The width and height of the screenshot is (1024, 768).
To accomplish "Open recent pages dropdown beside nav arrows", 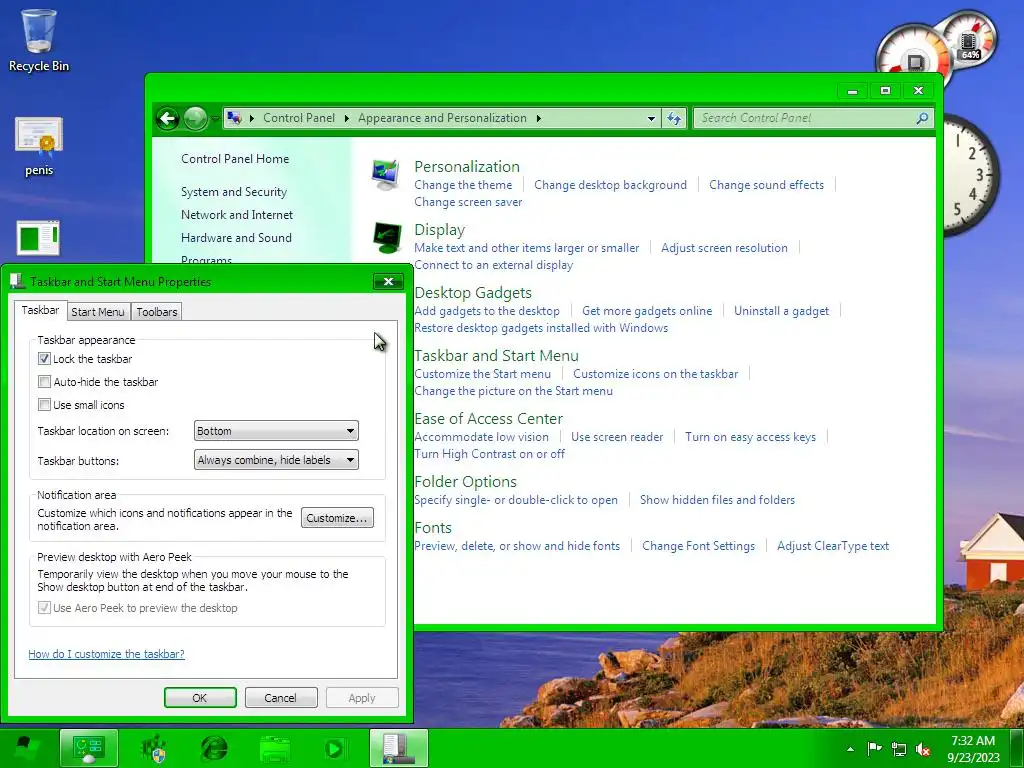I will [215, 119].
